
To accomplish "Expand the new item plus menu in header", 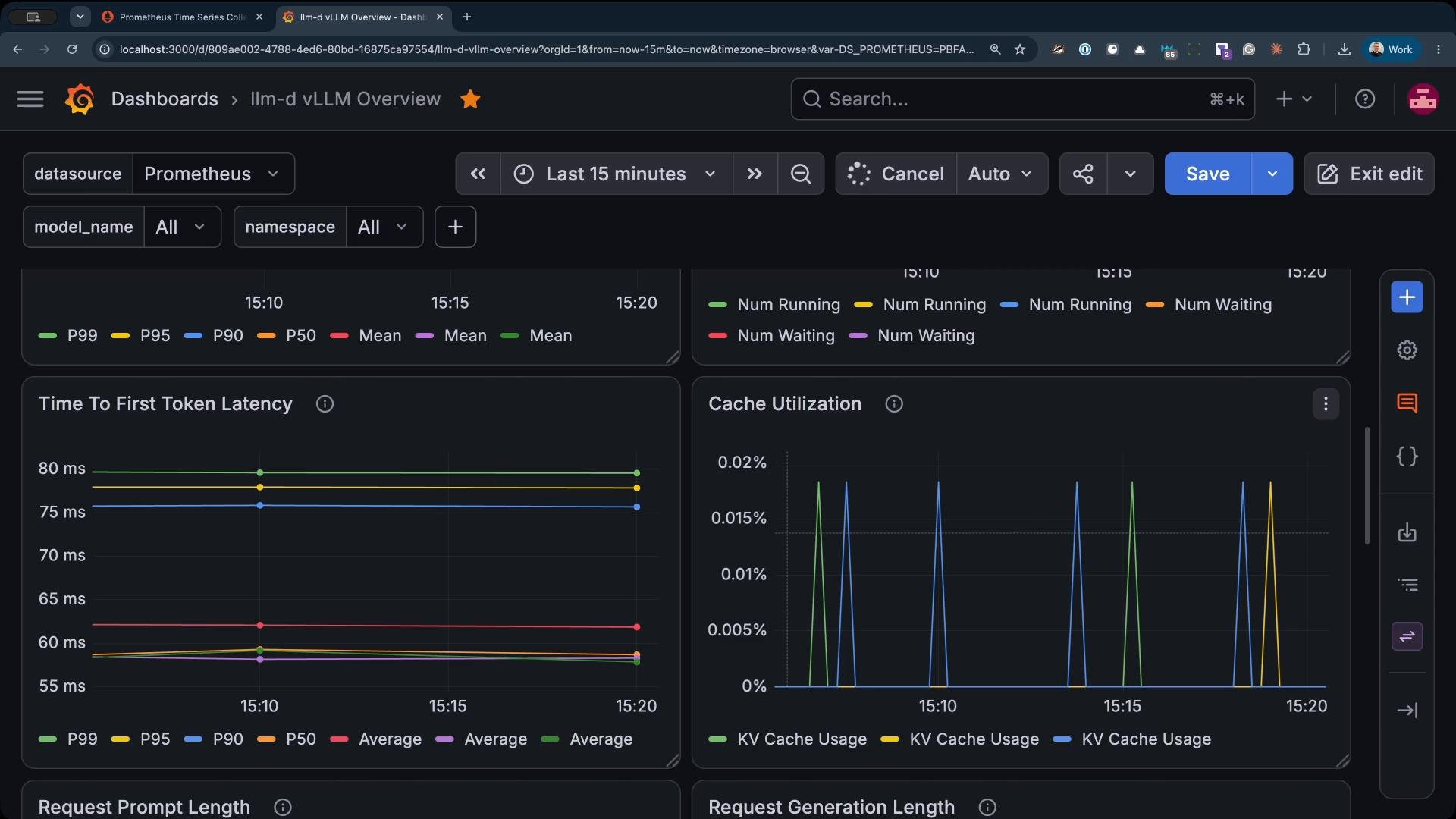I will (x=1294, y=99).
